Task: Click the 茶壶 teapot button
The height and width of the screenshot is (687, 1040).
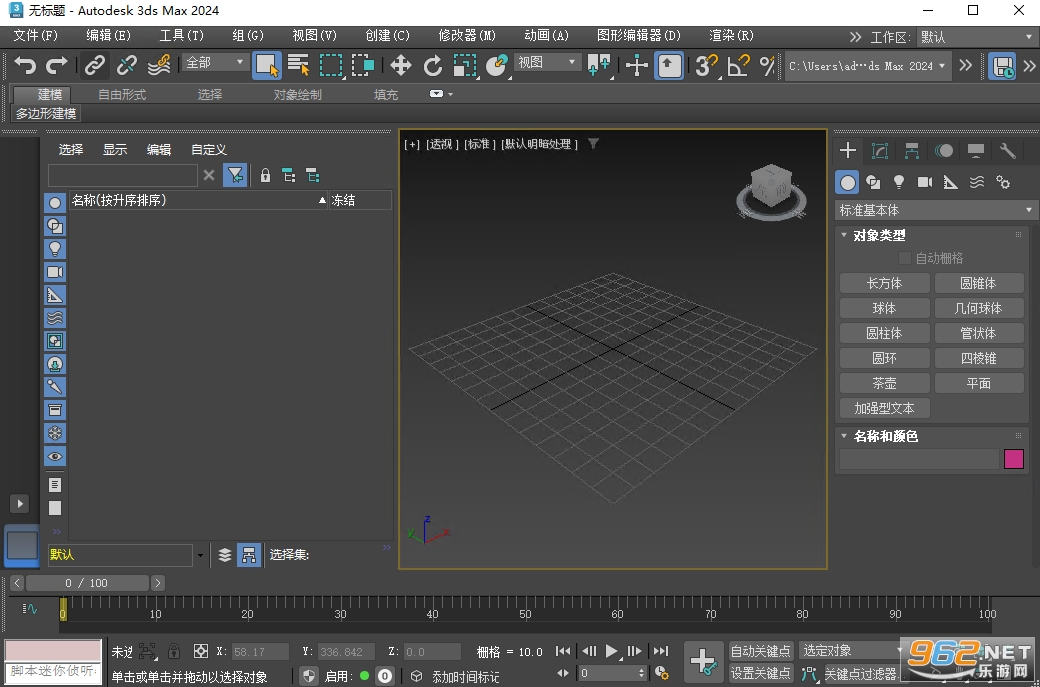Action: tap(885, 383)
